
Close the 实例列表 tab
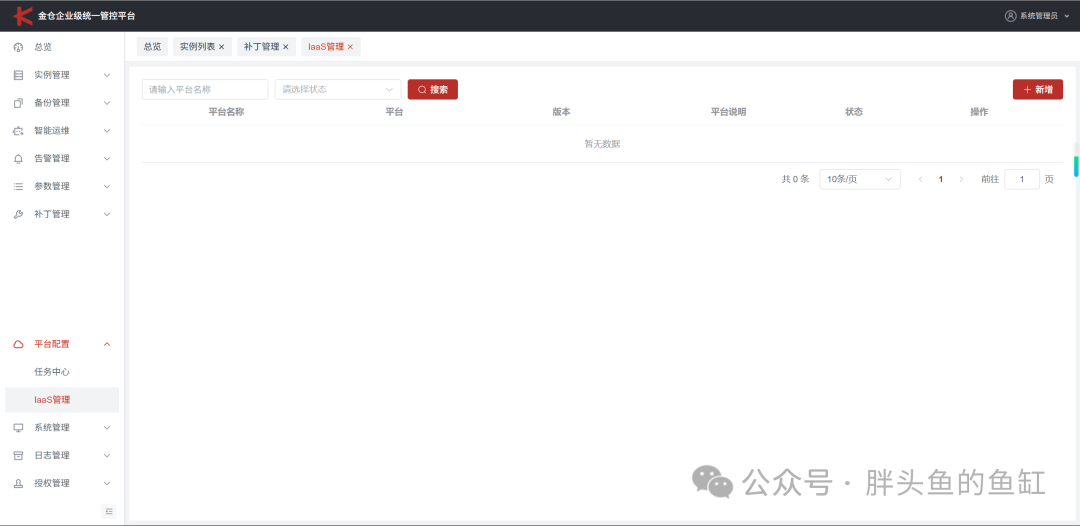(x=221, y=47)
